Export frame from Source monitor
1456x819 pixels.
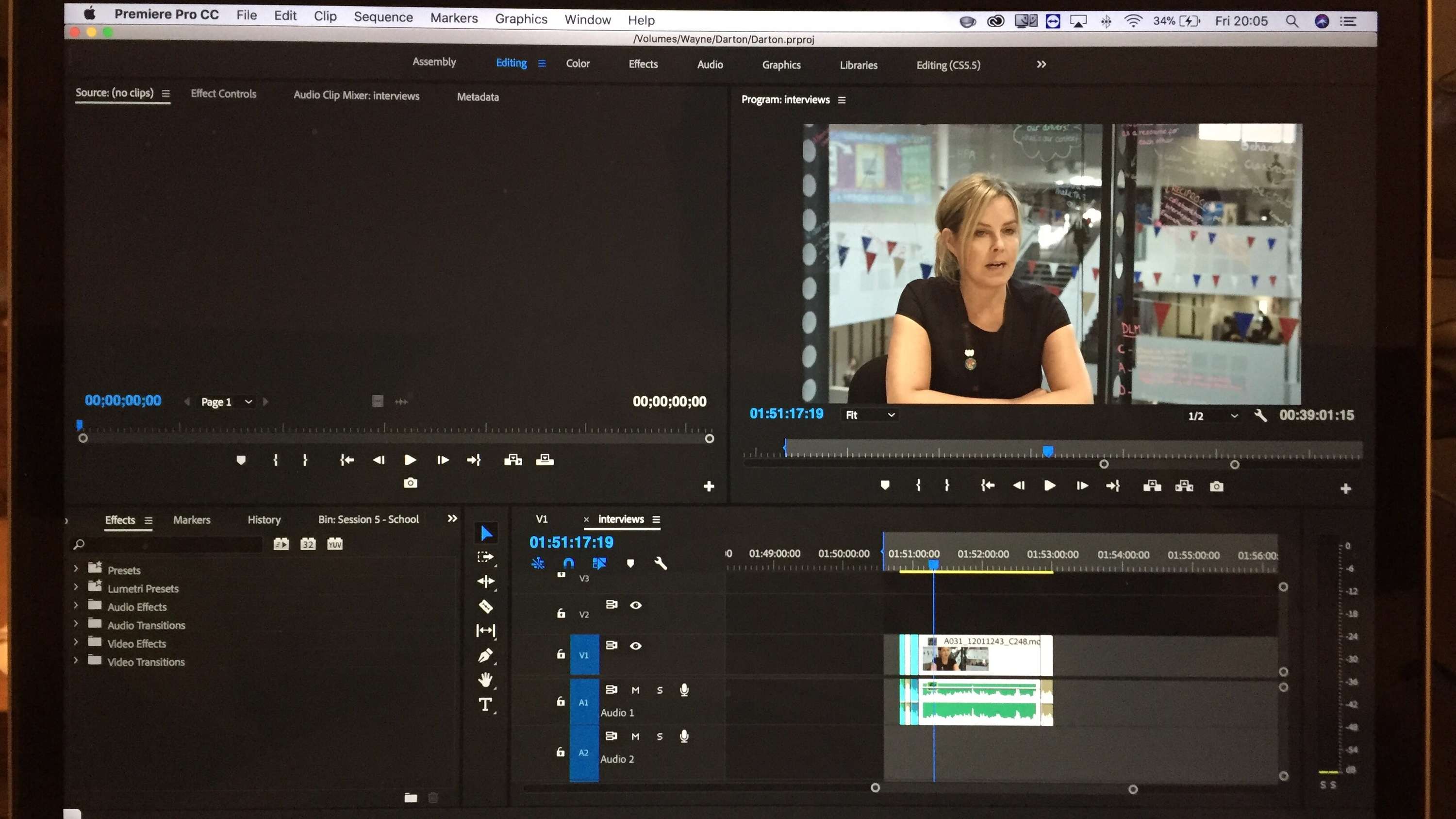[410, 483]
